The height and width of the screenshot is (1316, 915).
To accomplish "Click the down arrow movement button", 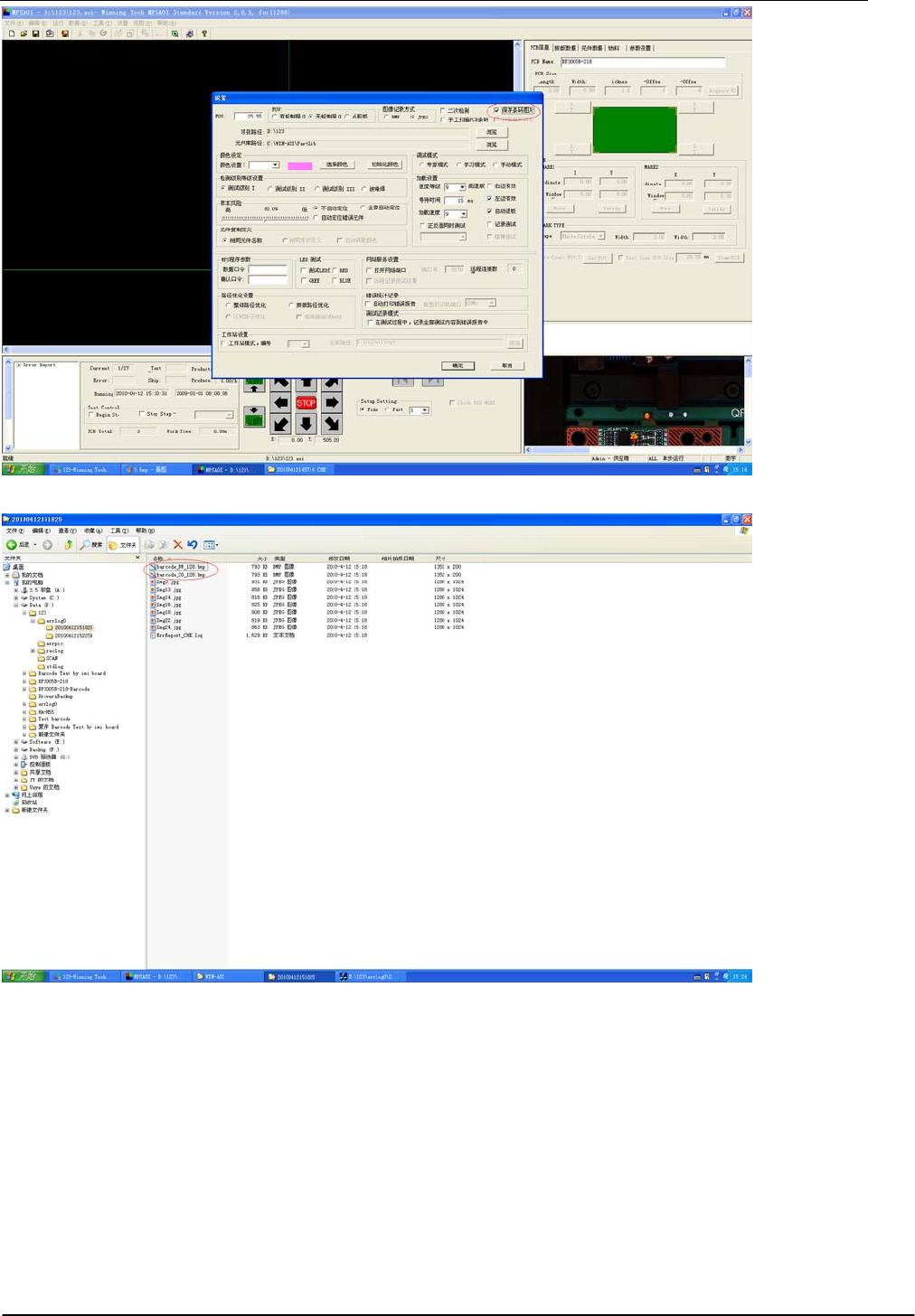I will pyautogui.click(x=307, y=423).
